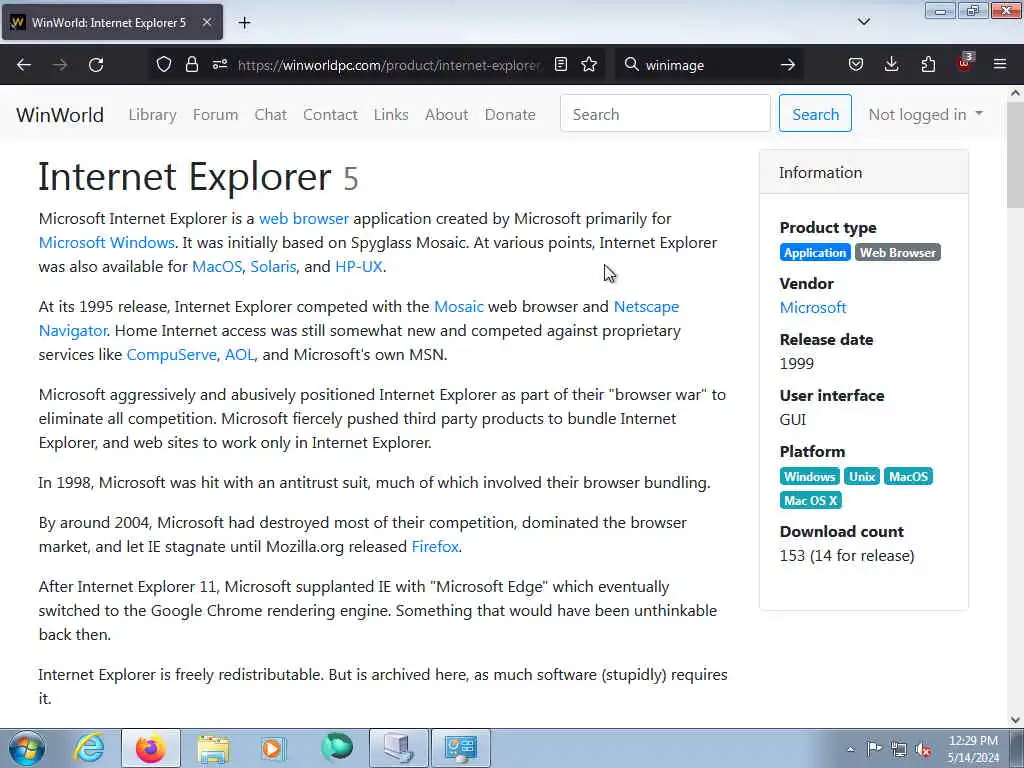Click the blue Search button
The image size is (1024, 768).
click(815, 113)
